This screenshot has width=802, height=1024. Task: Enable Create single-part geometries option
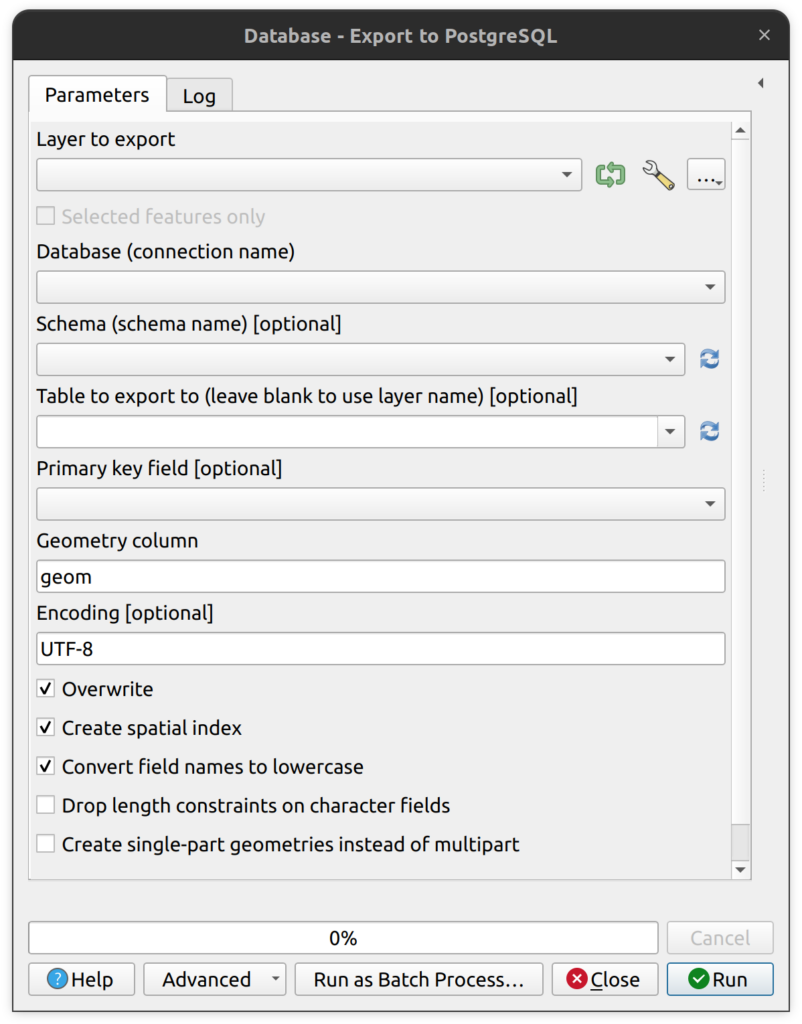pyautogui.click(x=46, y=844)
